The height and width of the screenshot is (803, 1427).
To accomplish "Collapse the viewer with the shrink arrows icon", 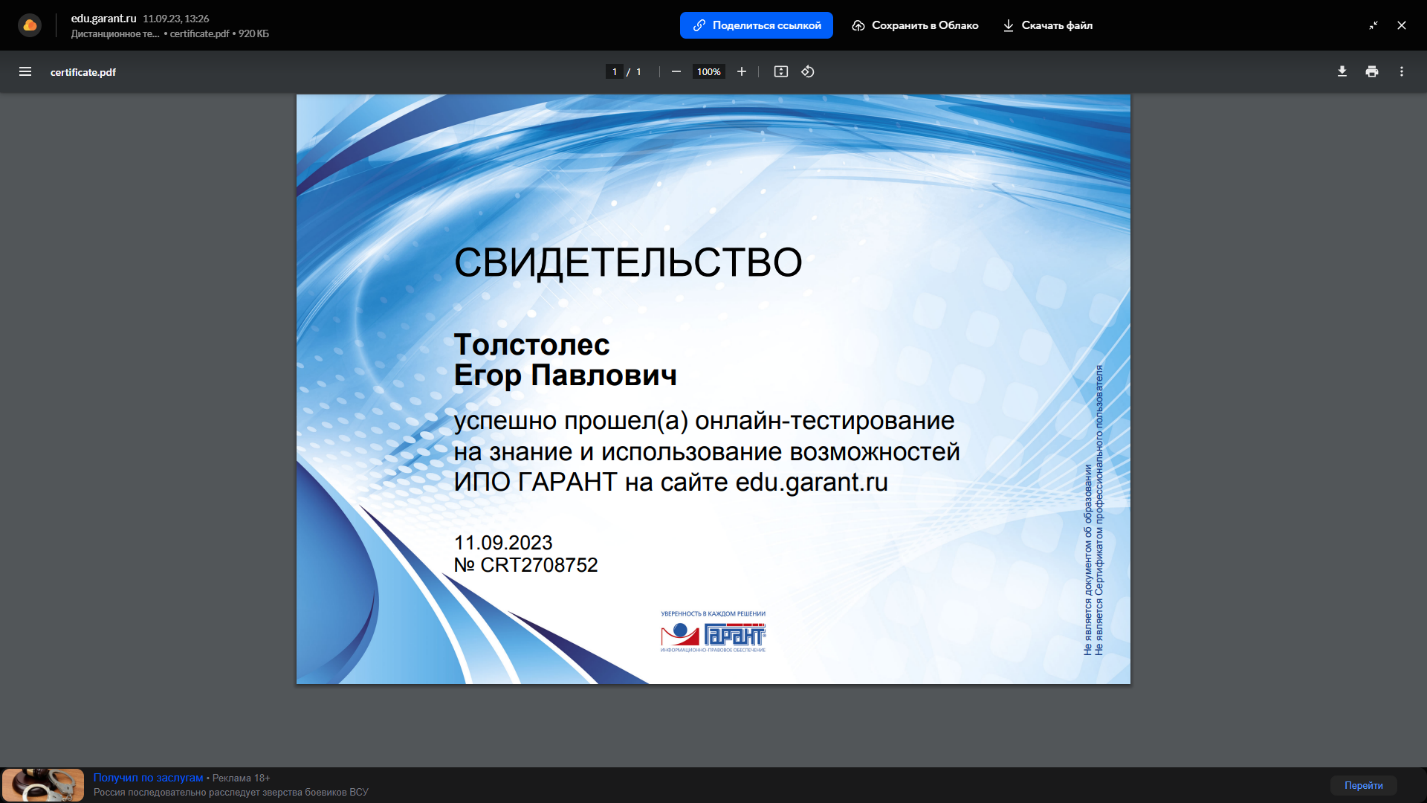I will pyautogui.click(x=1374, y=25).
